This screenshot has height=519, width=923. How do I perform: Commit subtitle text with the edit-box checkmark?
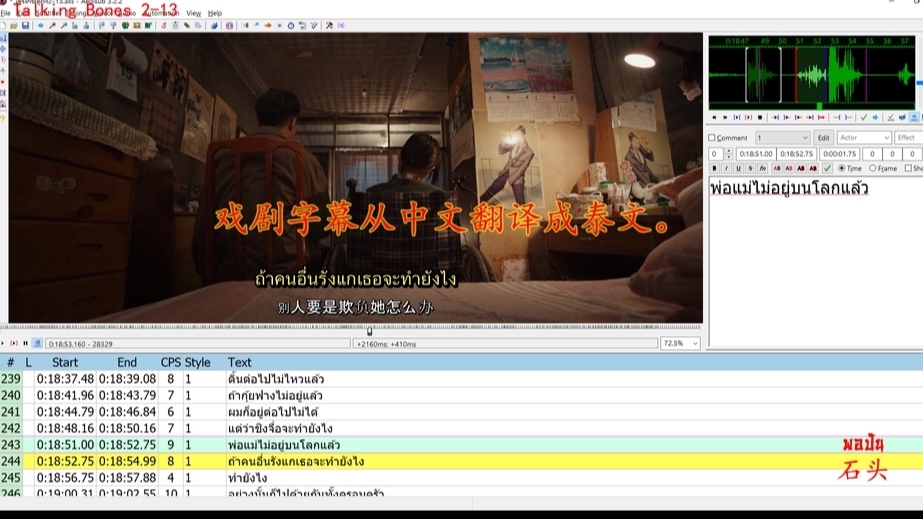coord(827,168)
